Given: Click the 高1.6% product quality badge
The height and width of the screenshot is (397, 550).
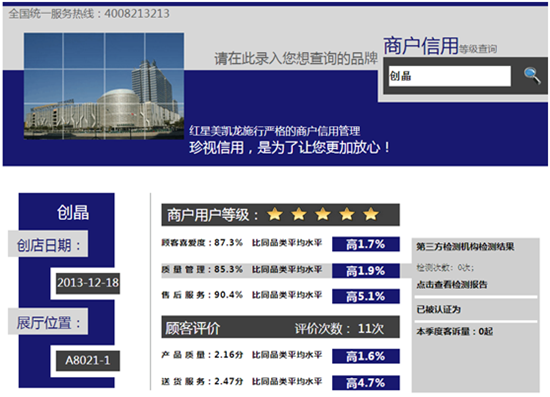Looking at the screenshot, I should (366, 356).
